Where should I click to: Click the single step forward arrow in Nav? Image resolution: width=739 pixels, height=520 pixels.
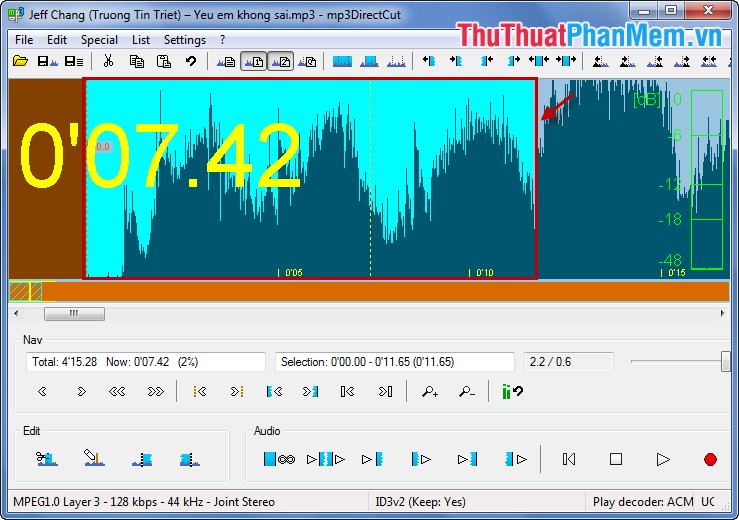pos(81,392)
